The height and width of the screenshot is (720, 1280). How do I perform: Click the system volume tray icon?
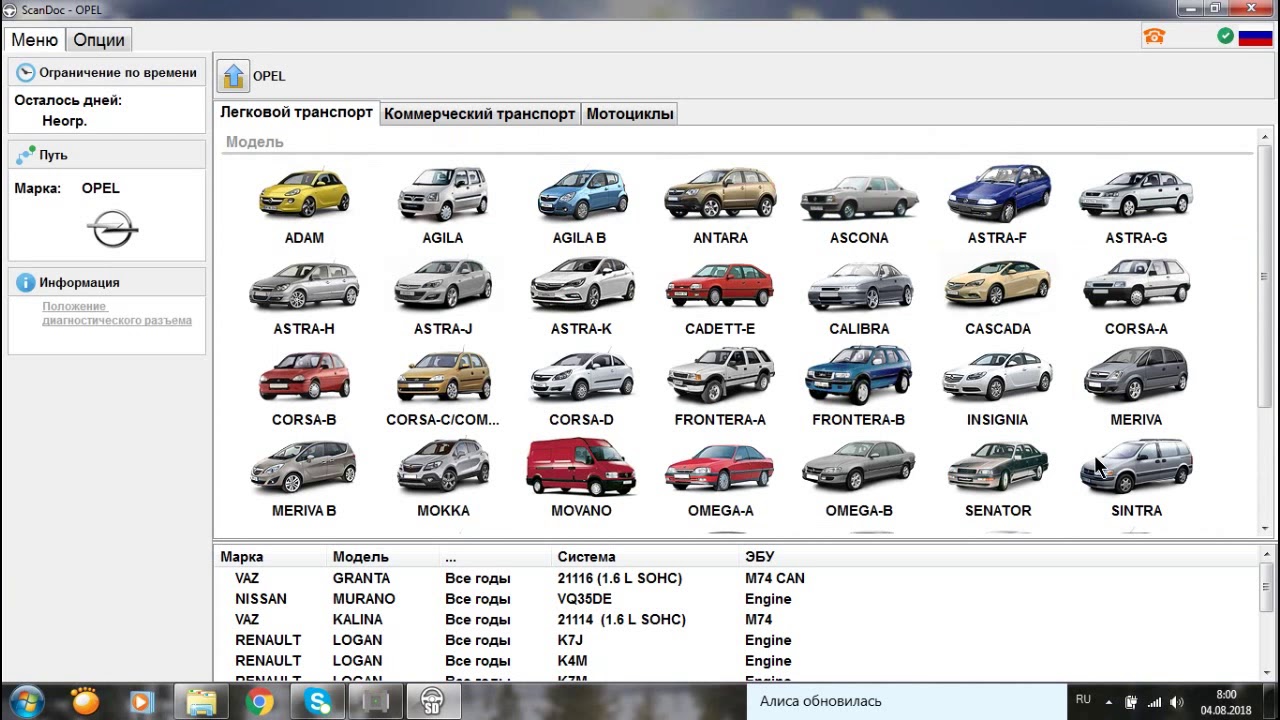click(1176, 702)
